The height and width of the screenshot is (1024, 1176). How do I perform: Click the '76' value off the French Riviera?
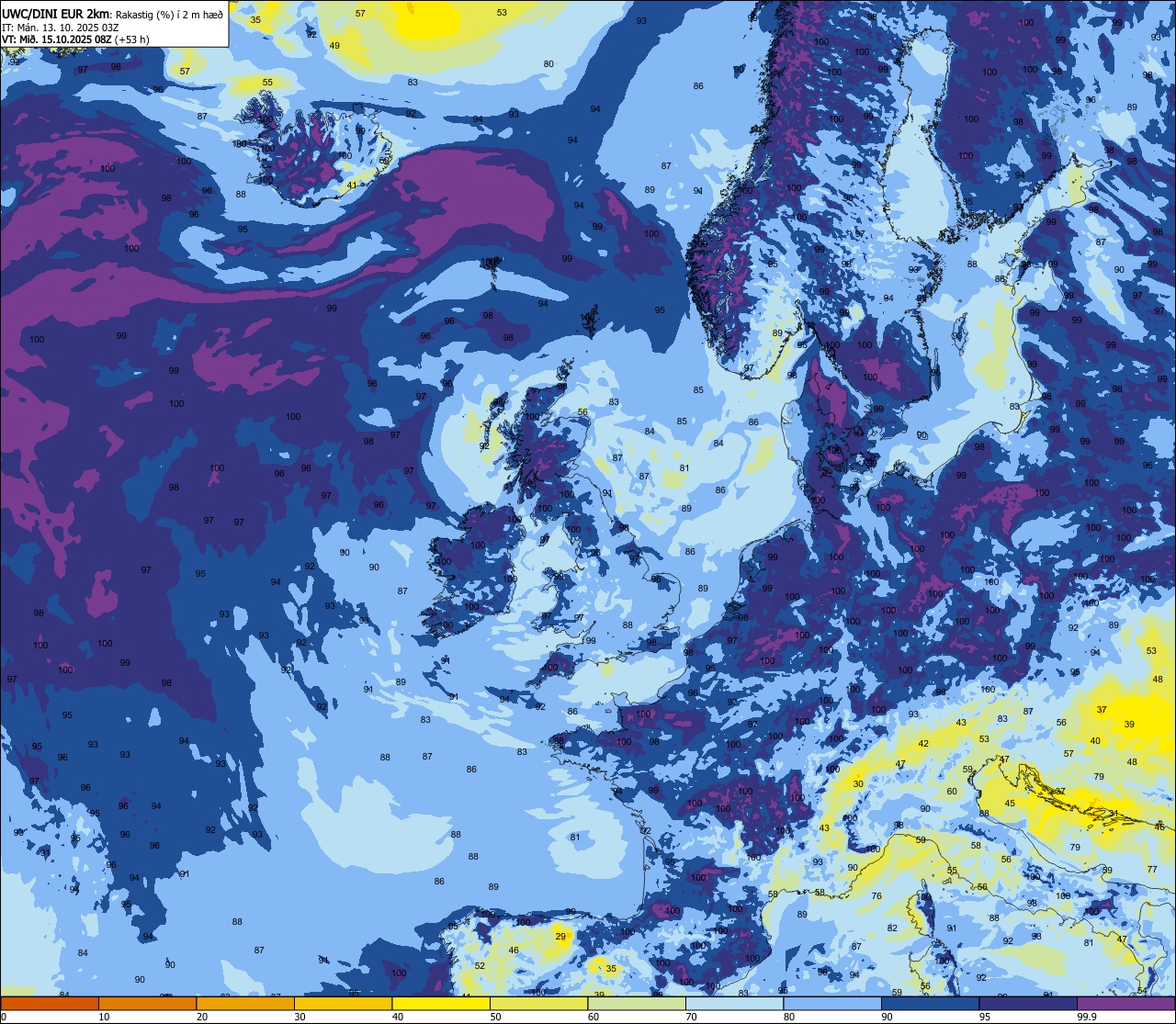[876, 895]
